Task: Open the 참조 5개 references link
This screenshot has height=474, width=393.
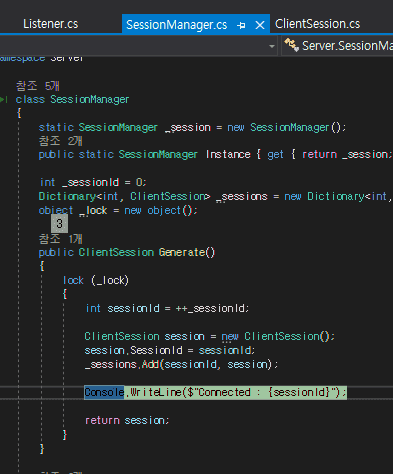Action: [x=38, y=86]
